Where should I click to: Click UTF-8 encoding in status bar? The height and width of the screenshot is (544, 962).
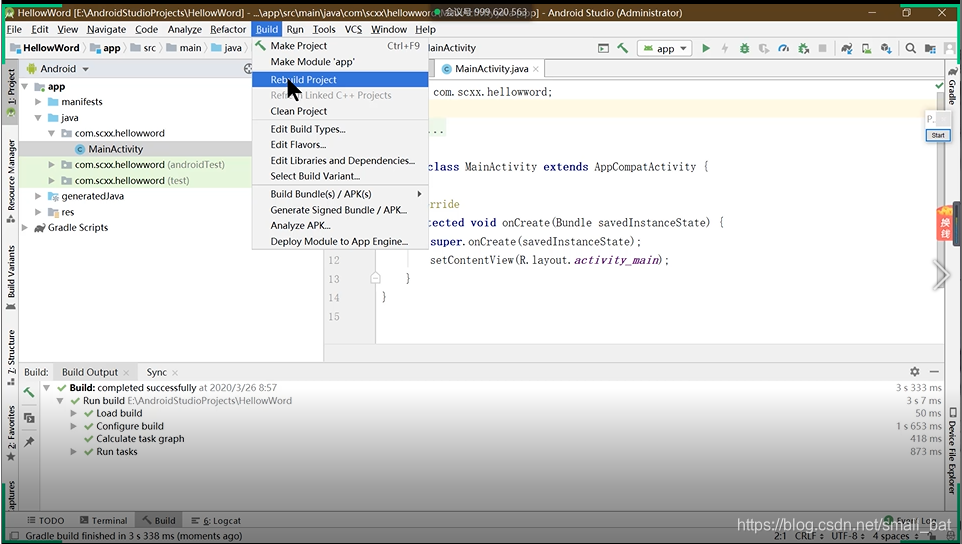pos(847,536)
